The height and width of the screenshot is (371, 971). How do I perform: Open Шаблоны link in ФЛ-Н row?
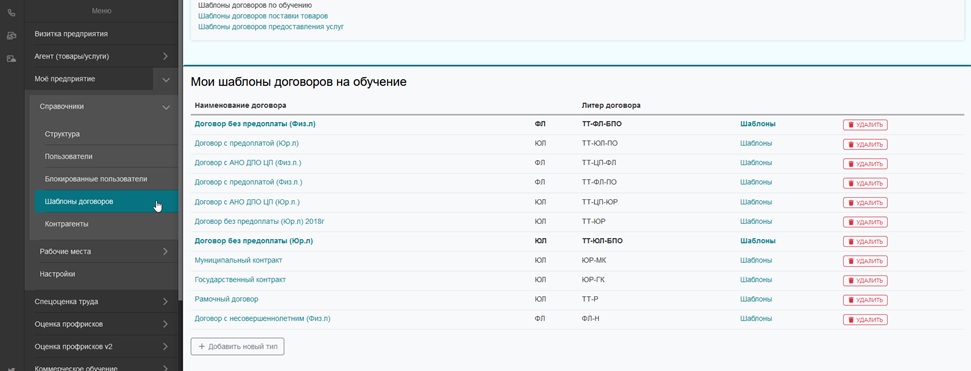756,318
